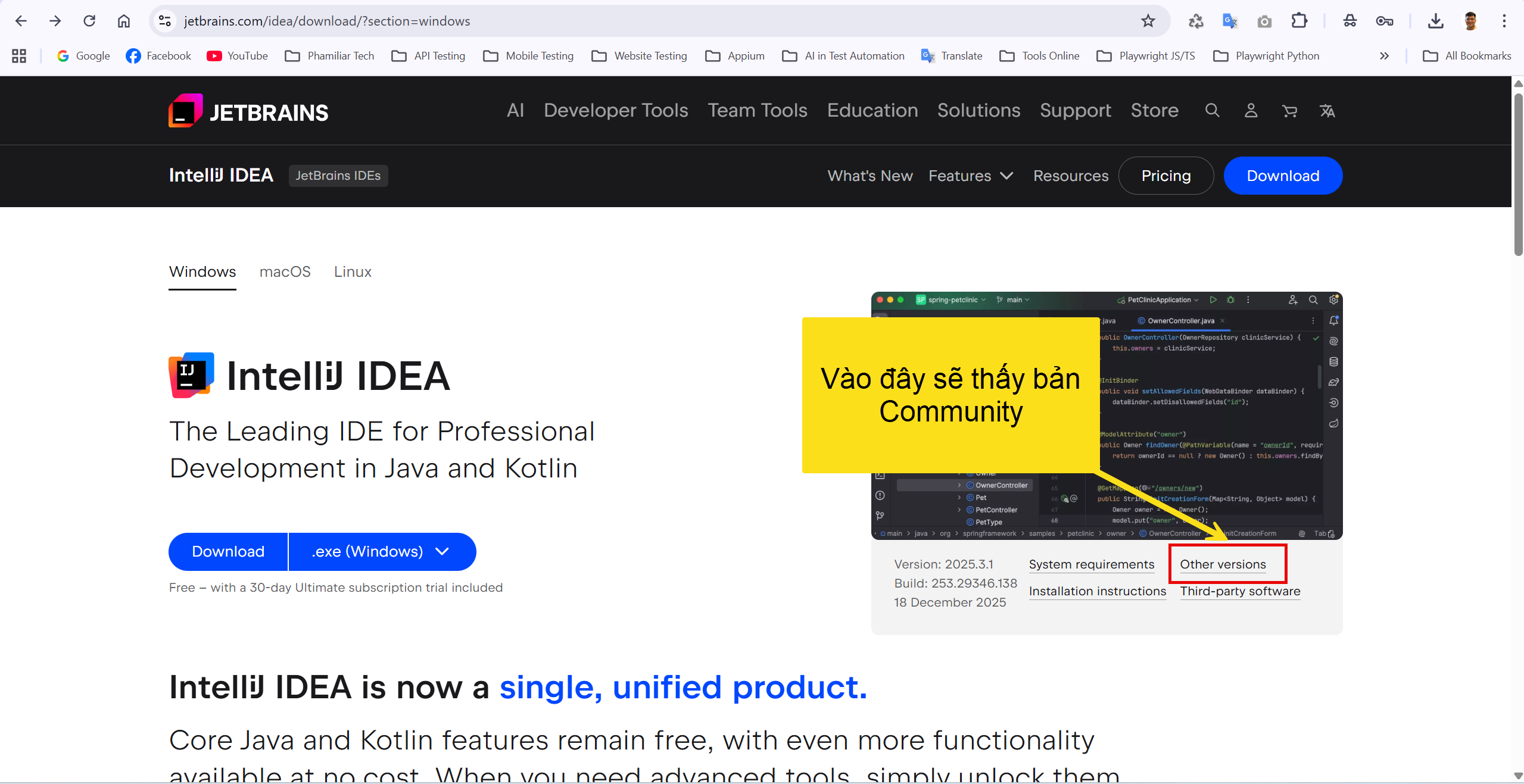This screenshot has width=1524, height=784.
Task: Open the JetBrains account profile icon
Action: (x=1251, y=111)
